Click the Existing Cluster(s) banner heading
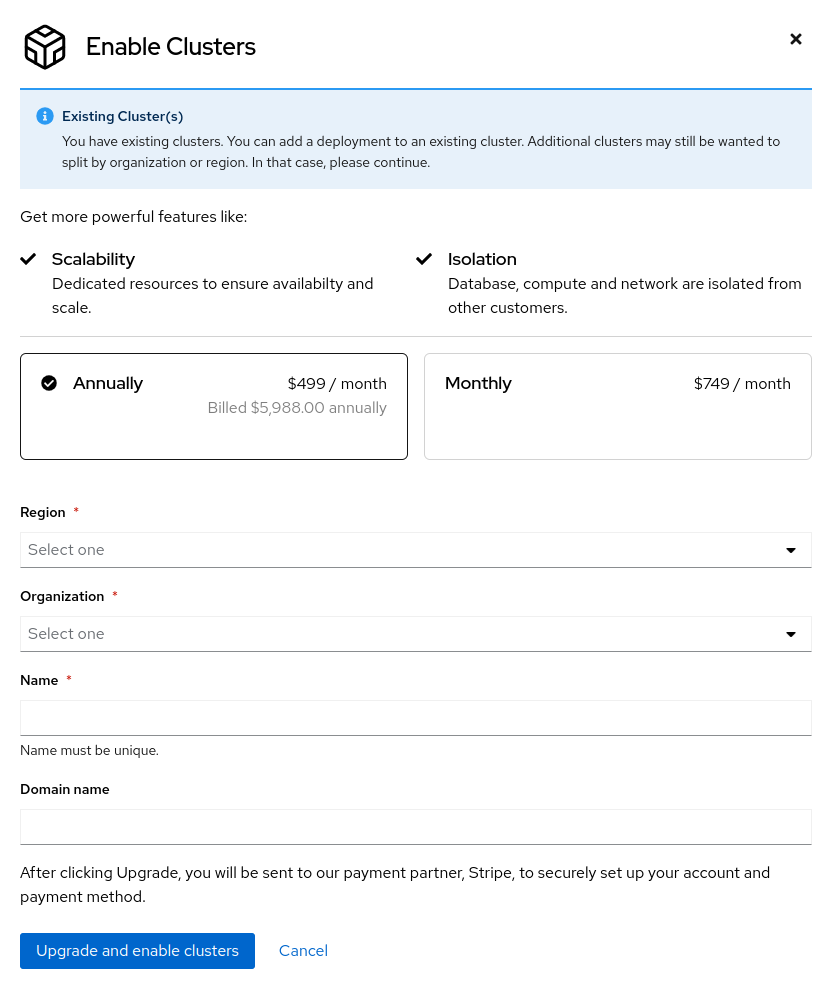Image resolution: width=834 pixels, height=991 pixels. (123, 116)
